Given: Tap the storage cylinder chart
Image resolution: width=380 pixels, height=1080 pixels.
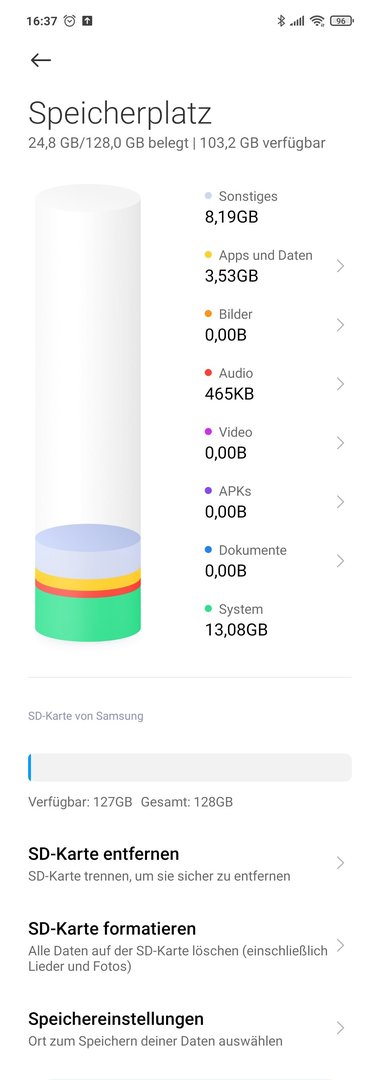Looking at the screenshot, I should pos(88,413).
